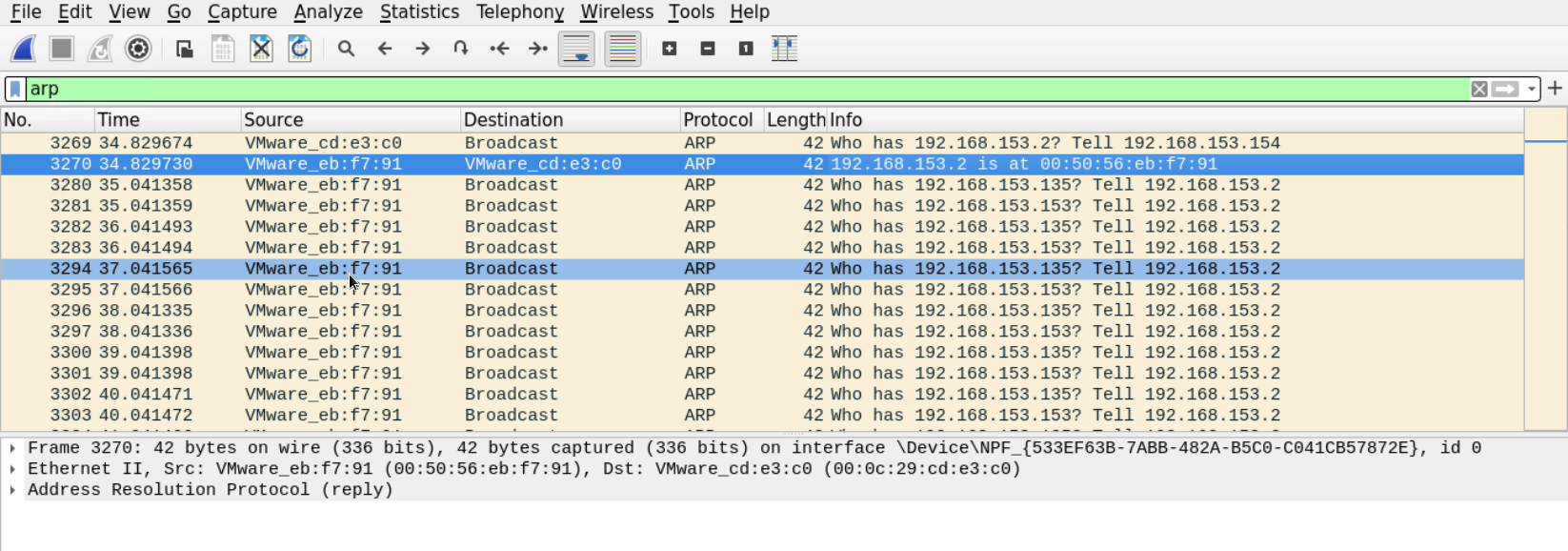Zoom in on packet text
Screen dimensions: 1568x551
point(670,49)
